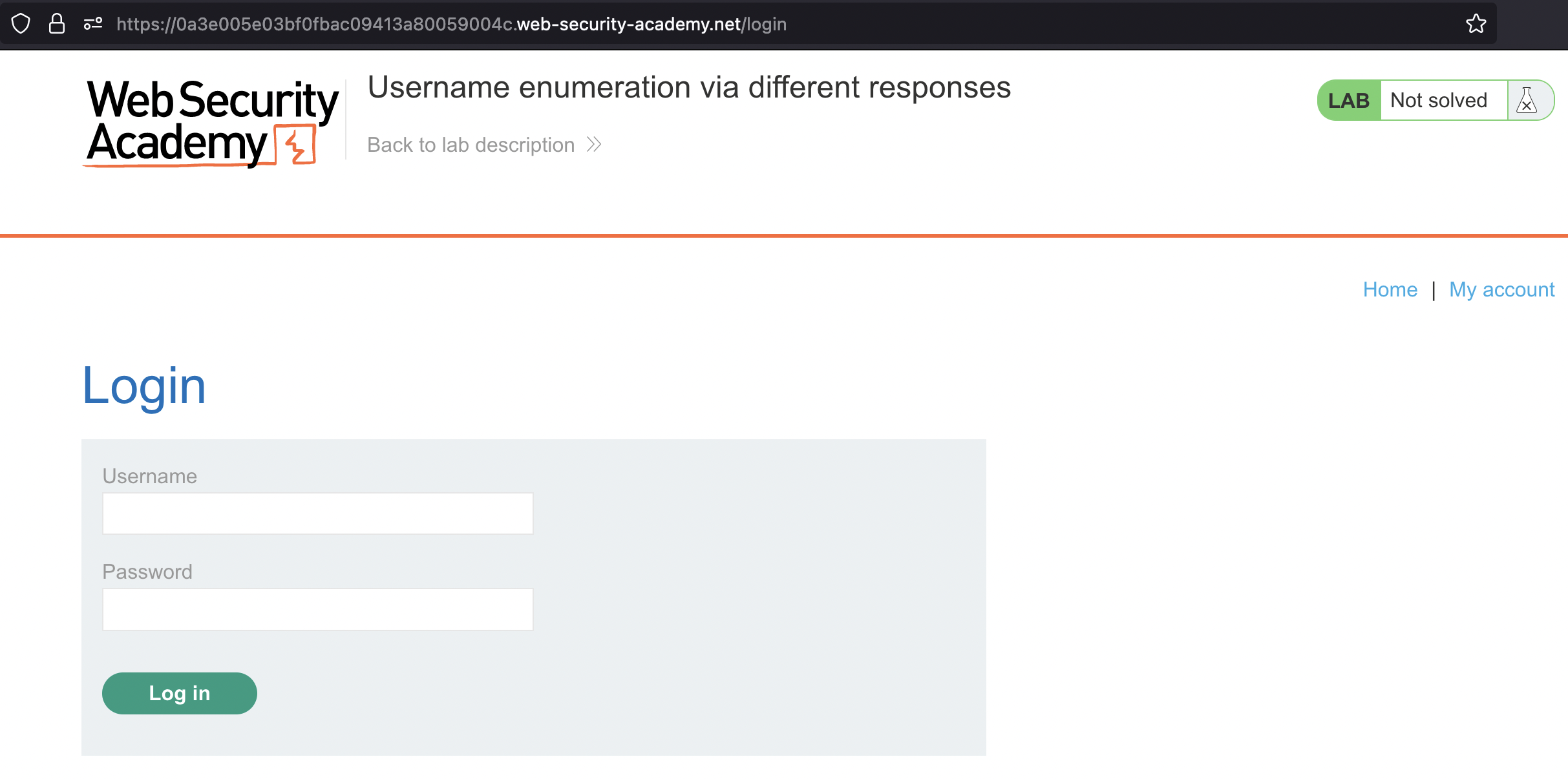The height and width of the screenshot is (779, 1568).
Task: Open the site permissions icon in address bar
Action: click(x=93, y=24)
